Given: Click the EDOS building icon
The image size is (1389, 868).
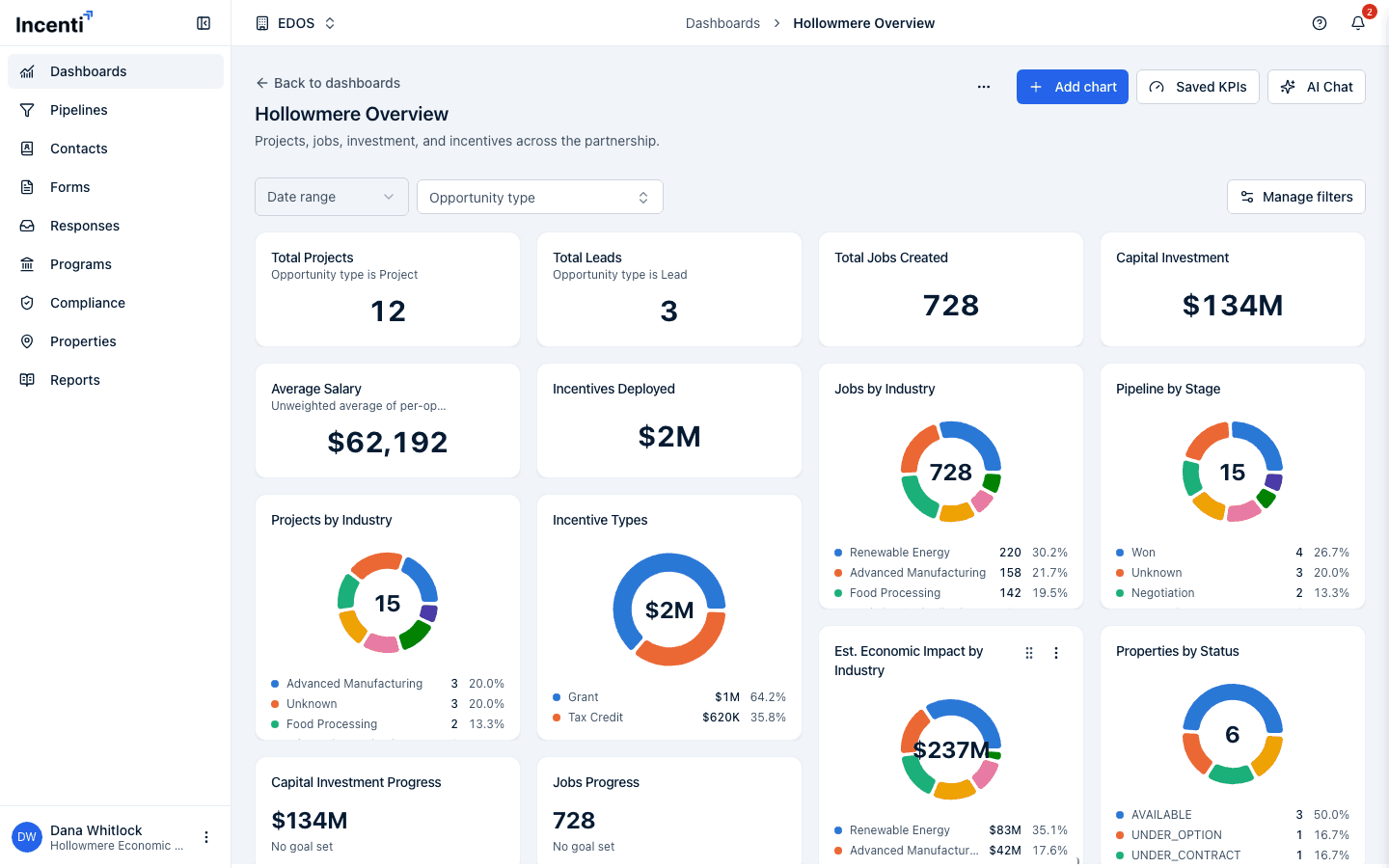Looking at the screenshot, I should coord(262,23).
